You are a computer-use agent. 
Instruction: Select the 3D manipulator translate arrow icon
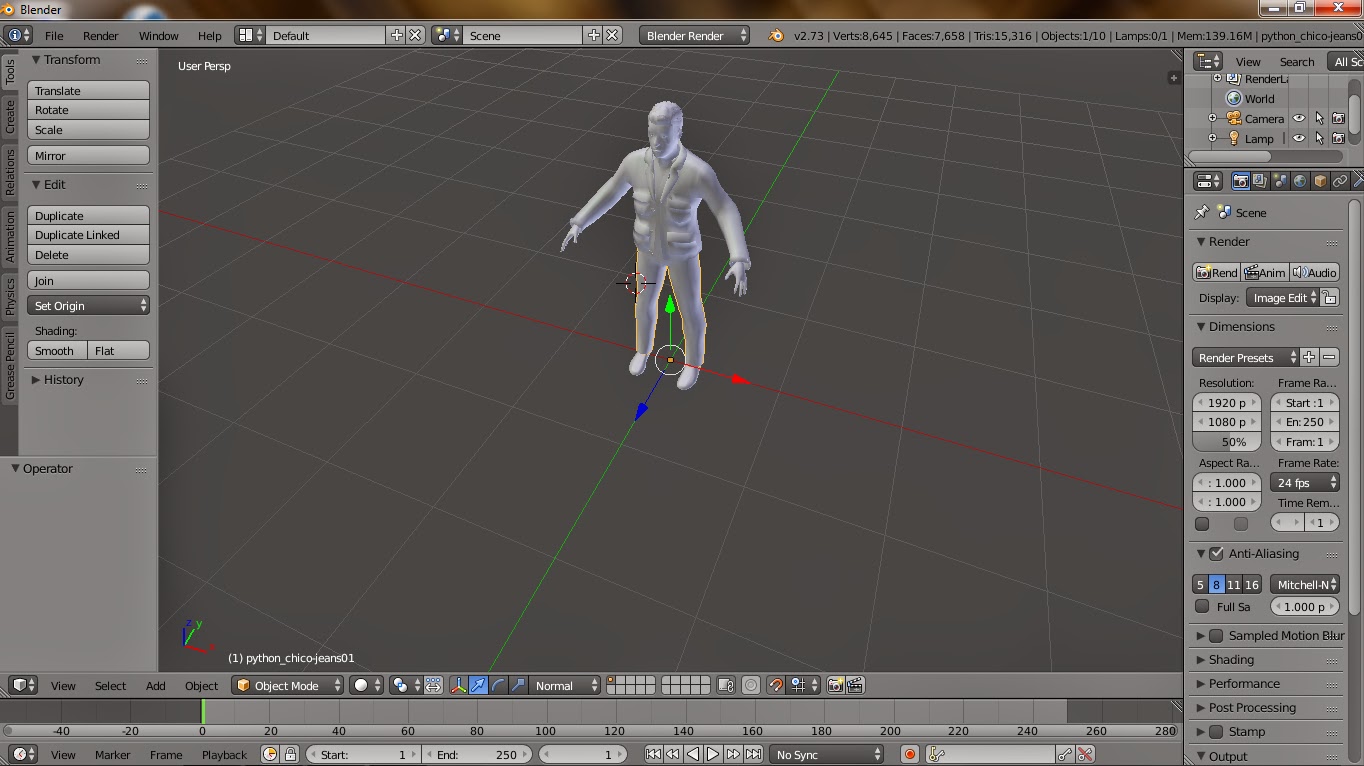coord(478,685)
